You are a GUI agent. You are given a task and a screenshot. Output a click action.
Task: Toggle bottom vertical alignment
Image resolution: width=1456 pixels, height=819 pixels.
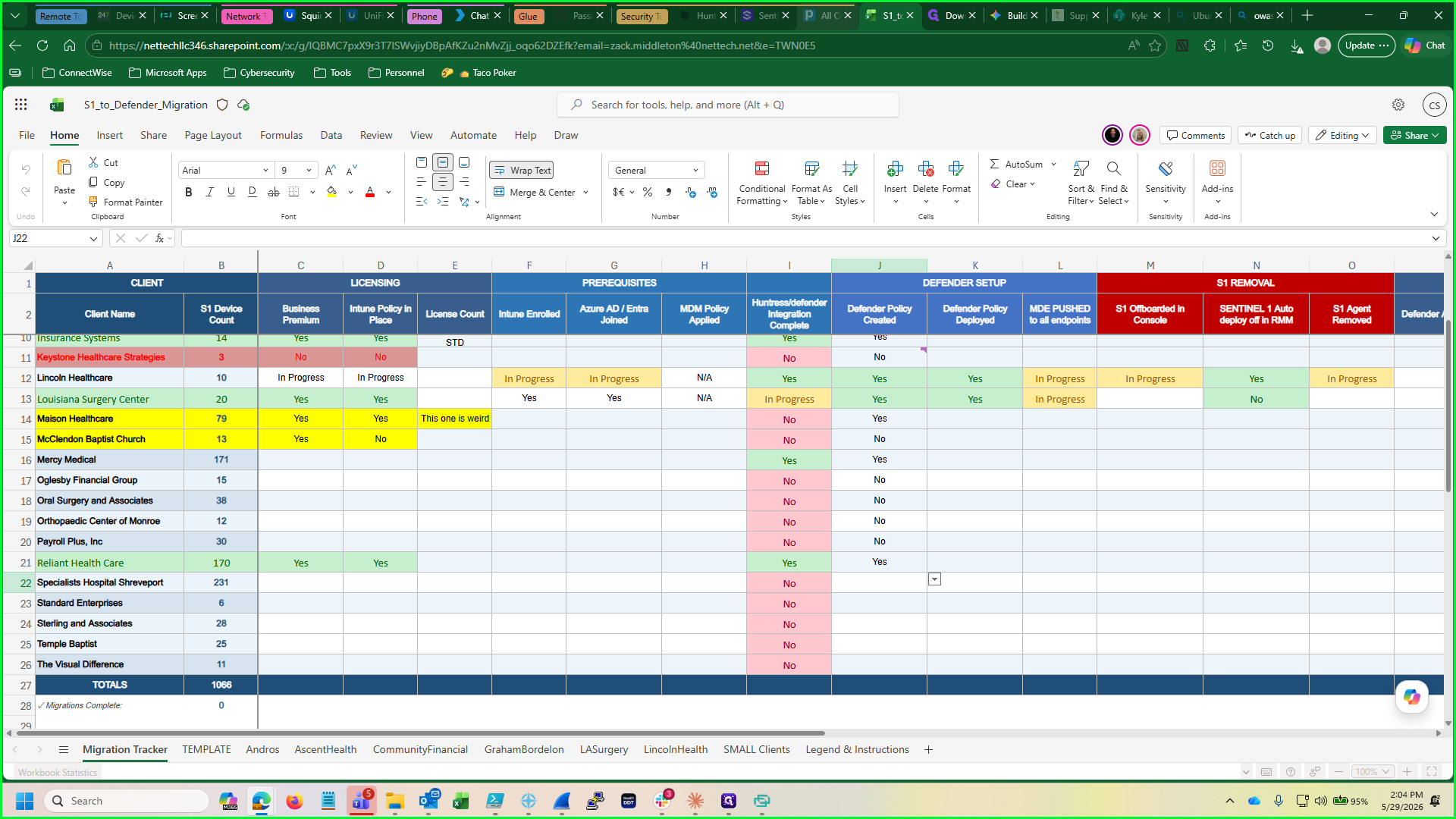tap(464, 162)
